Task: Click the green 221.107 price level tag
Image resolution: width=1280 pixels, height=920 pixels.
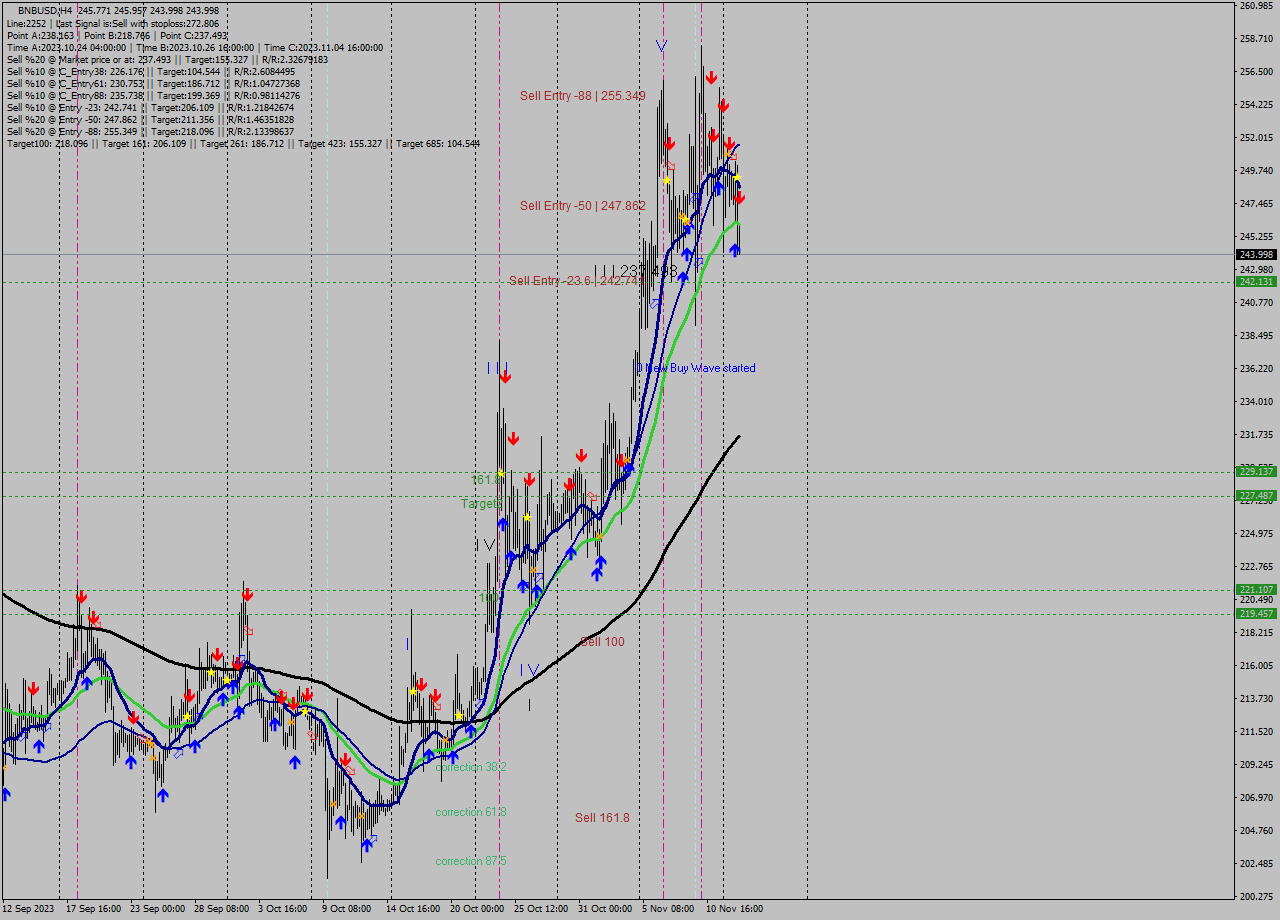Action: tap(1257, 590)
